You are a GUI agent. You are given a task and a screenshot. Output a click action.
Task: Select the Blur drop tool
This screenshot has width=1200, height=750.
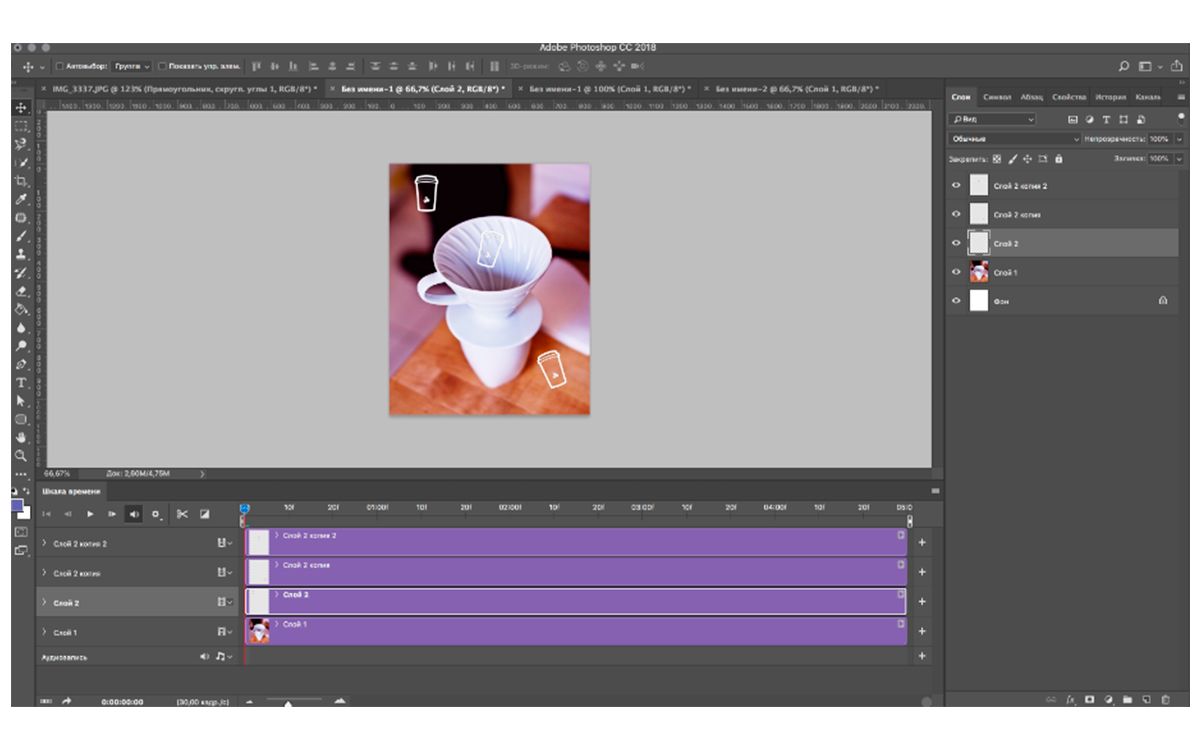point(21,327)
